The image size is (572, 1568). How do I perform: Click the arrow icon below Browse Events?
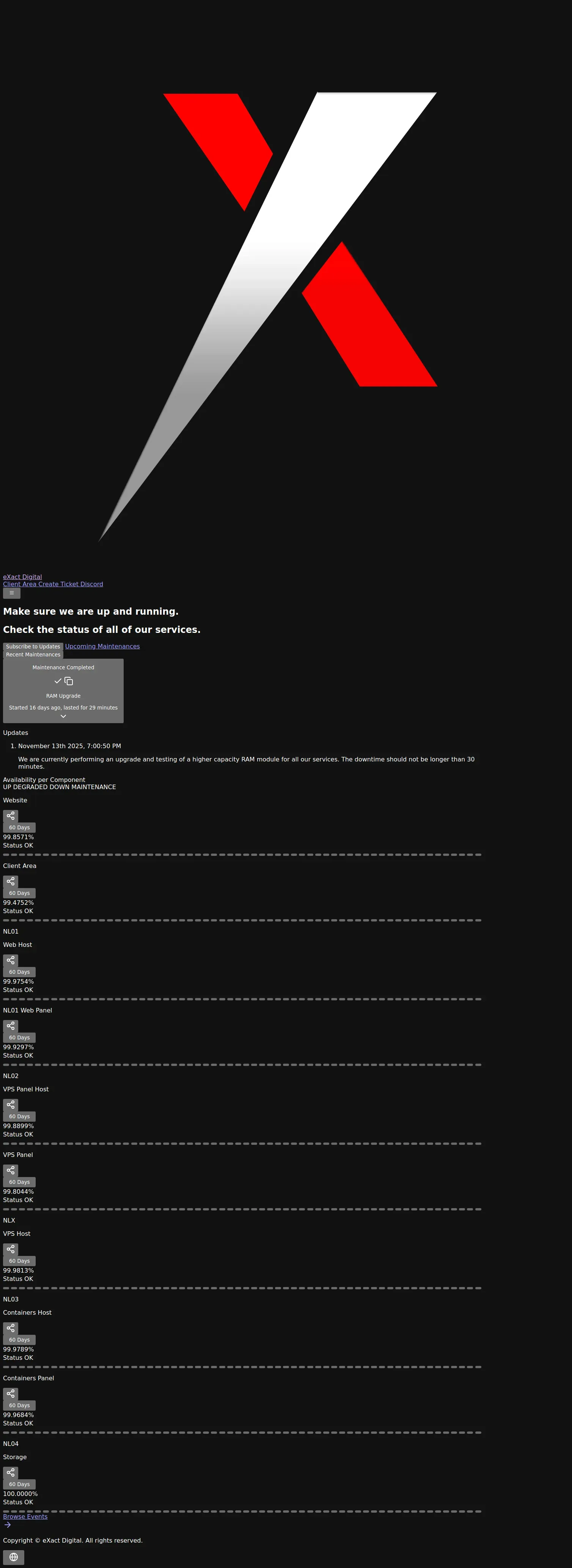7,1525
